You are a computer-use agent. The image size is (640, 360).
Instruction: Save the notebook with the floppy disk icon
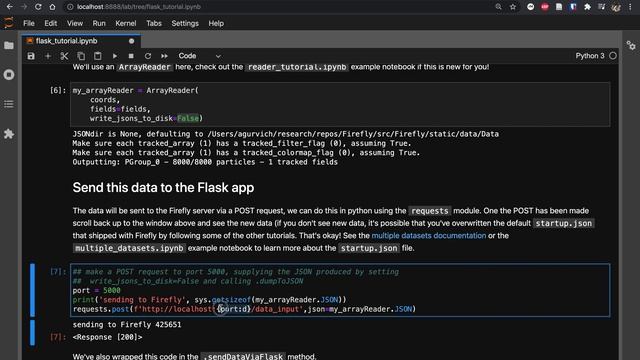31,56
